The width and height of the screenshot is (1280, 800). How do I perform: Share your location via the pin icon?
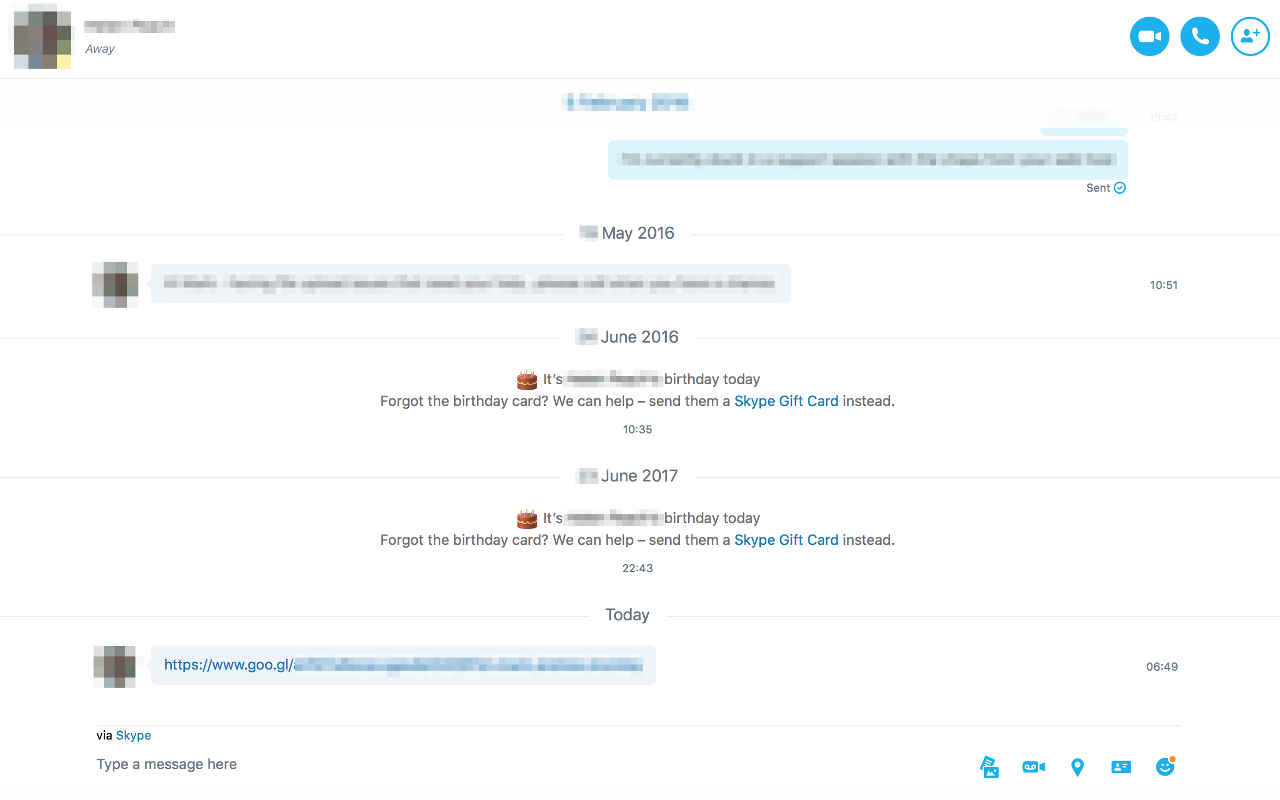pyautogui.click(x=1077, y=767)
